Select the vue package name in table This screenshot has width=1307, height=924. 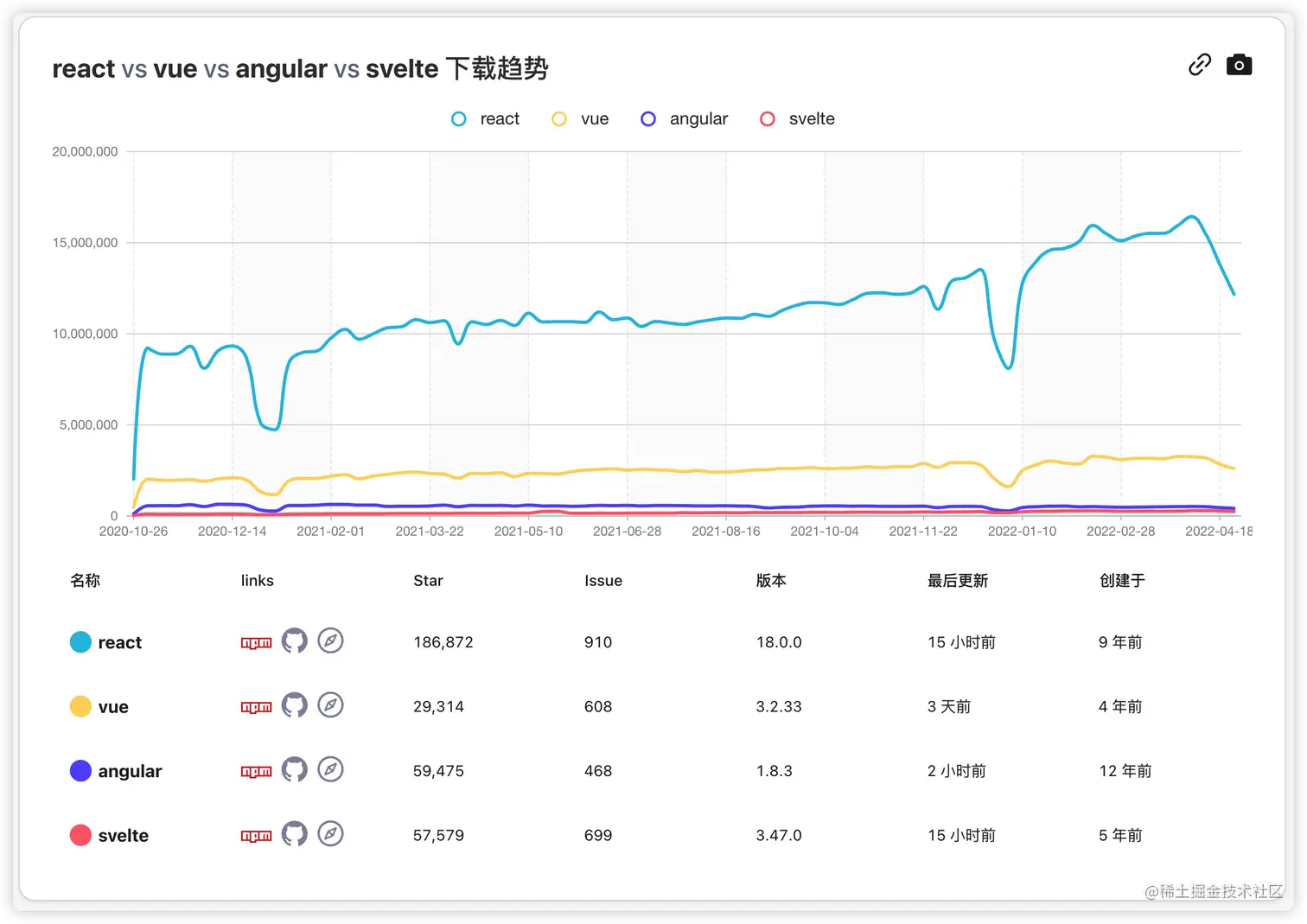(x=113, y=707)
